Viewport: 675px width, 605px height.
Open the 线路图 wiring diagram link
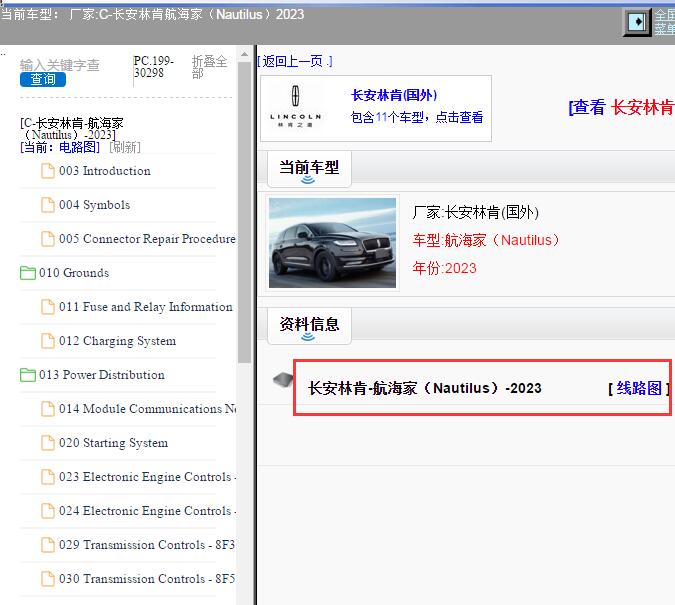[x=639, y=388]
